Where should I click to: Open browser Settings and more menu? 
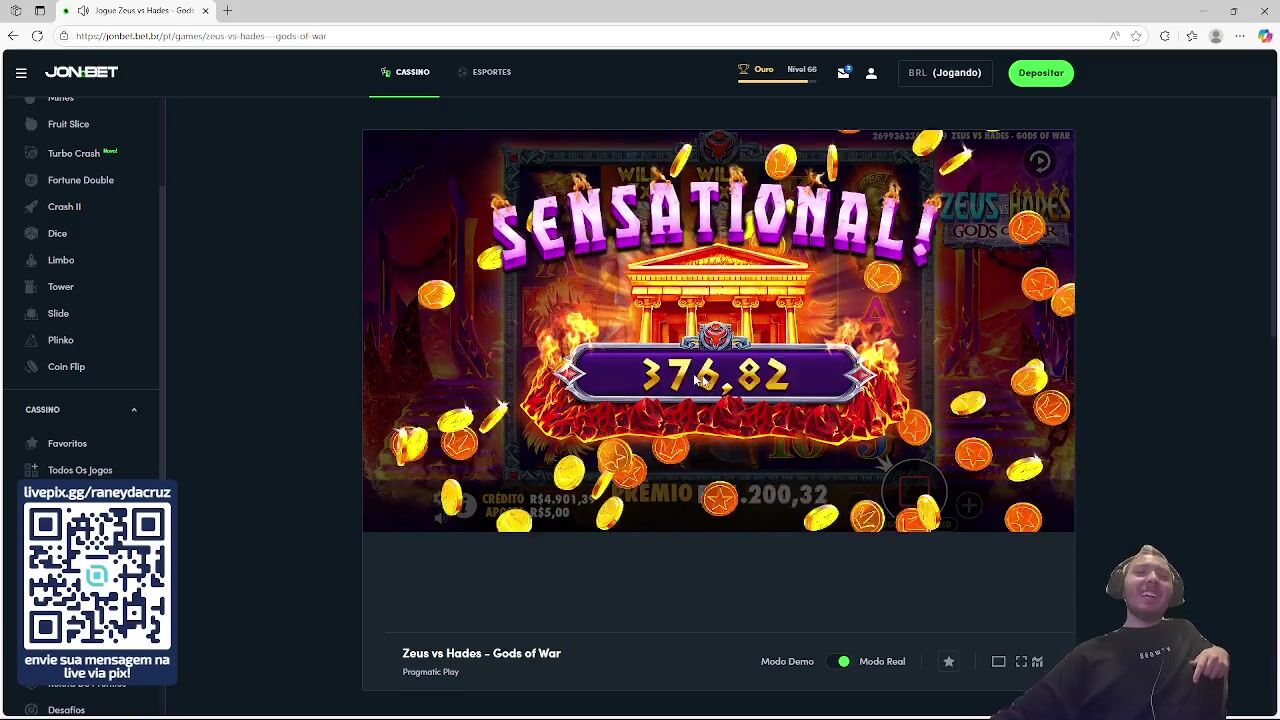pos(1240,36)
